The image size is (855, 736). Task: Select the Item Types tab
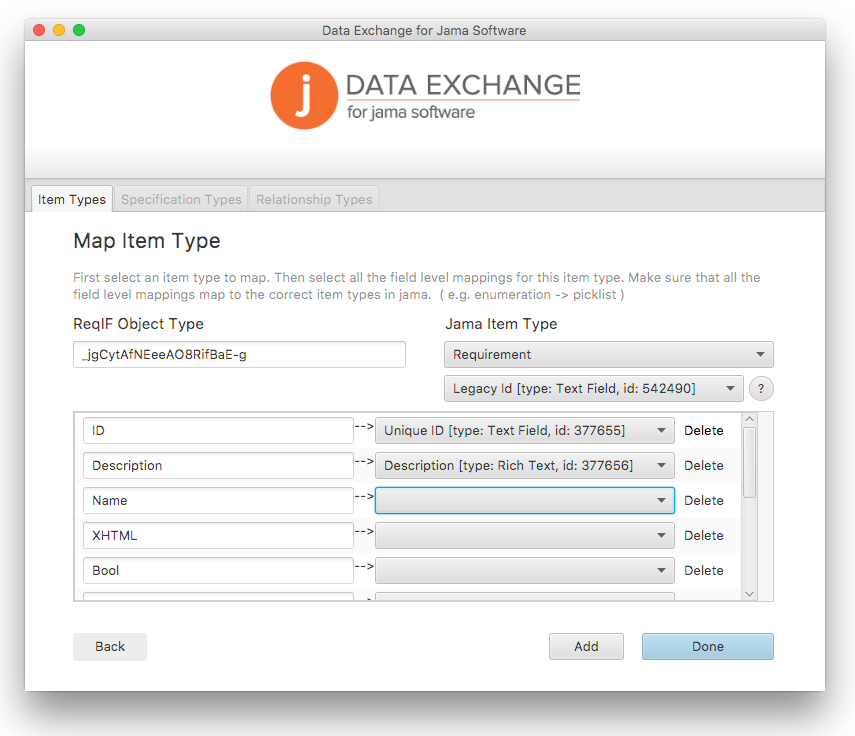tap(72, 199)
